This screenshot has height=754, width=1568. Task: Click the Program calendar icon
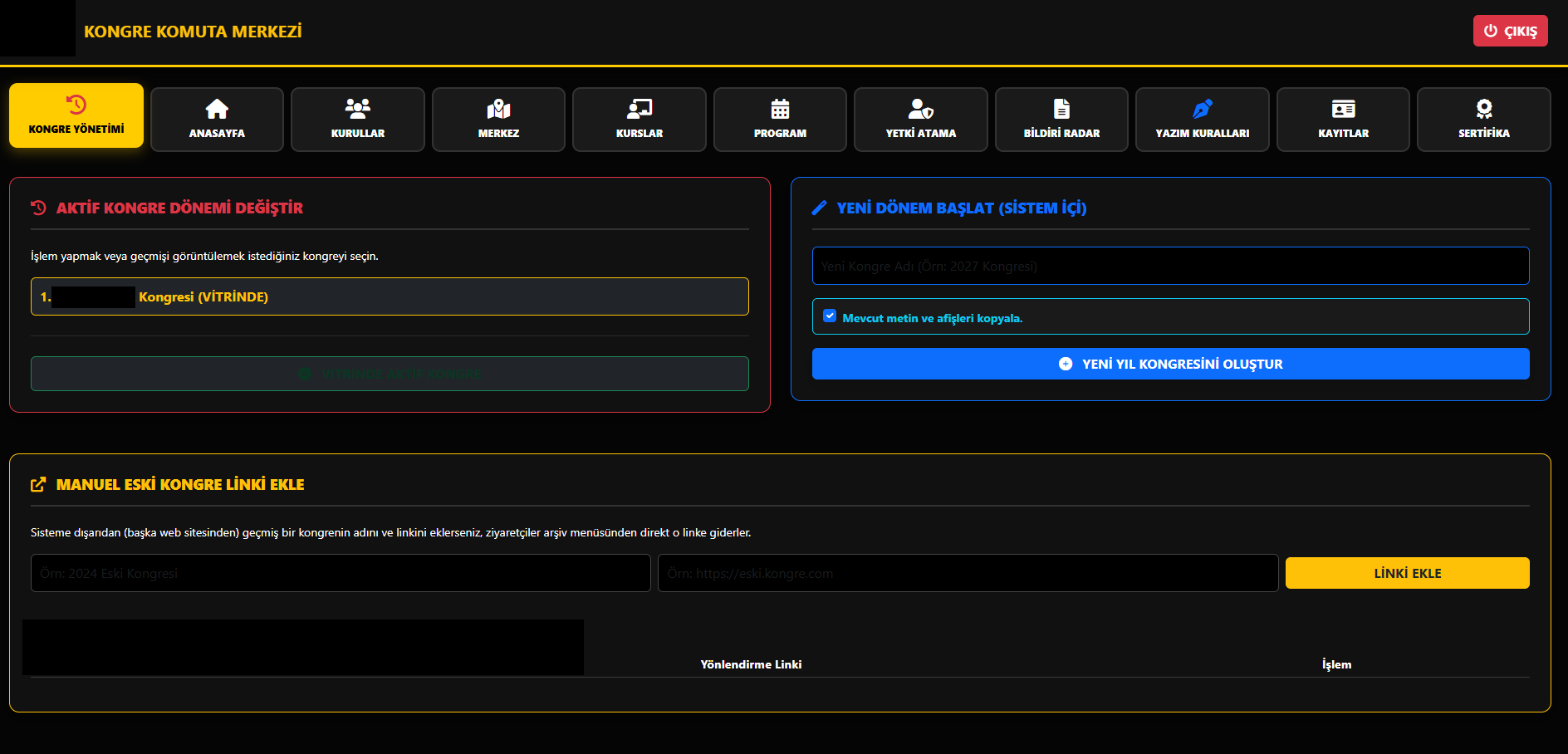click(780, 109)
